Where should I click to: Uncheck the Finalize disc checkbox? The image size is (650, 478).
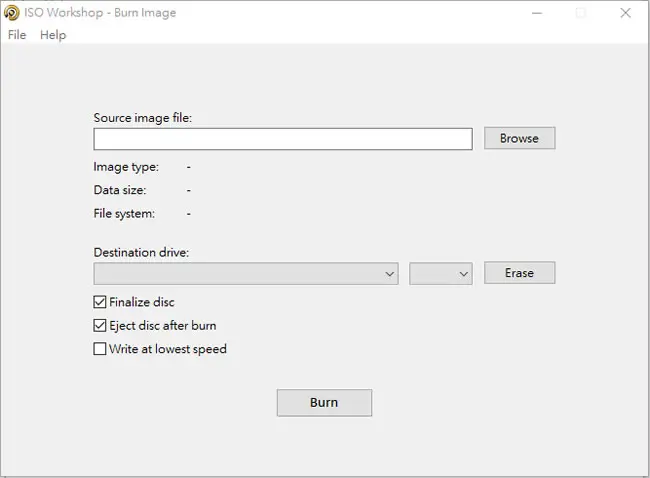pyautogui.click(x=99, y=302)
